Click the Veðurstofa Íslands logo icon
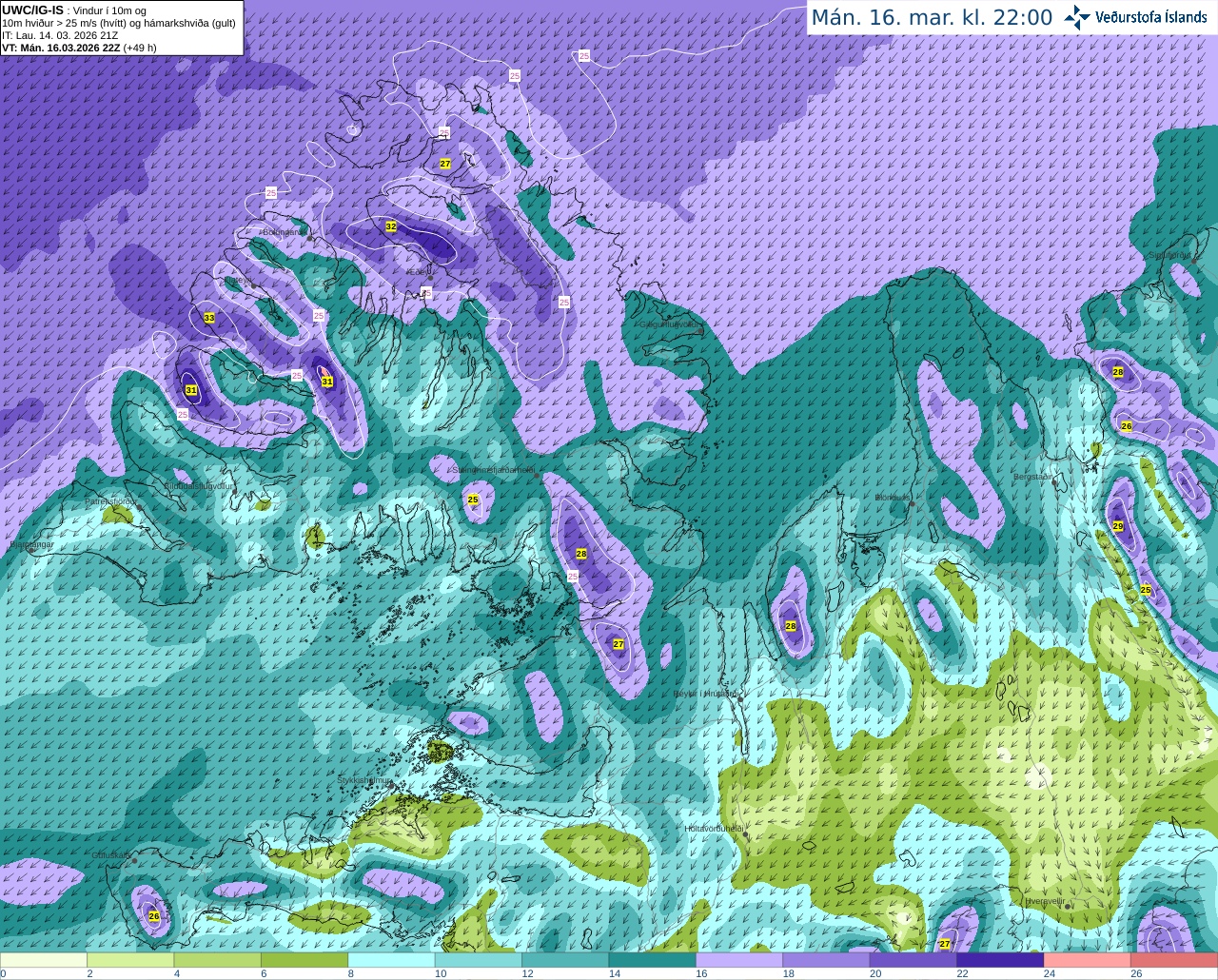Viewport: 1218px width, 980px height. 1077,17
